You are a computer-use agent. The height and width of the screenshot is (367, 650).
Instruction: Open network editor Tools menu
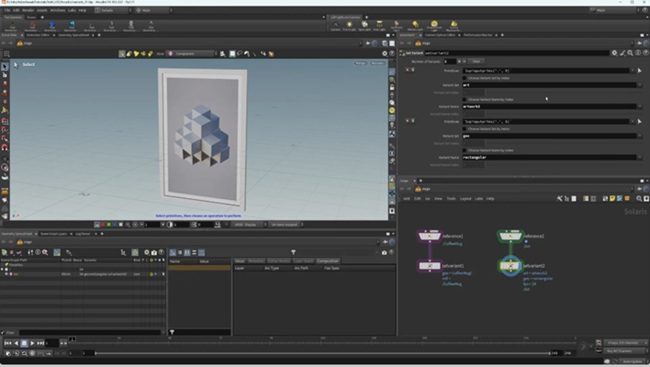click(451, 199)
